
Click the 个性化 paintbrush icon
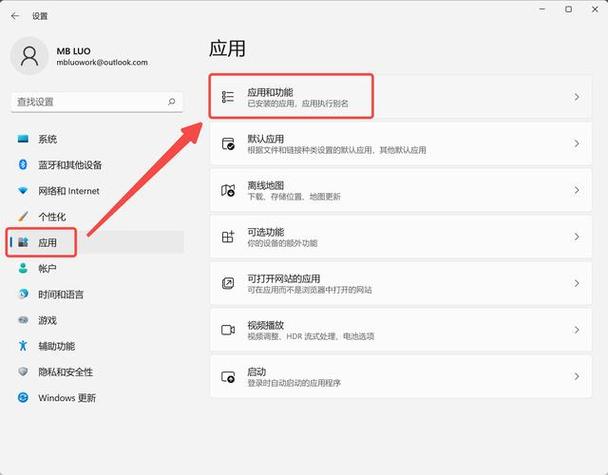click(x=23, y=216)
